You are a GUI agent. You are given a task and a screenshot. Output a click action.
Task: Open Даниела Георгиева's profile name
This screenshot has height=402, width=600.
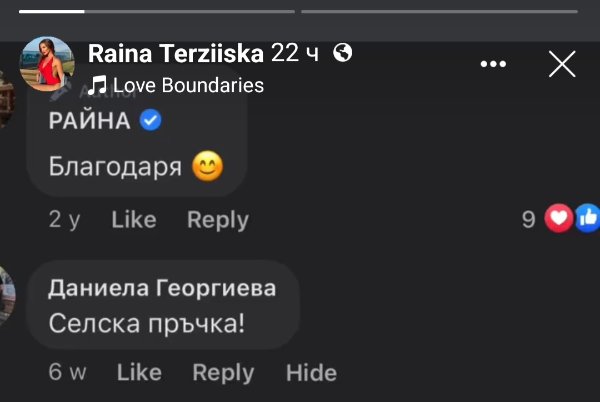(162, 289)
